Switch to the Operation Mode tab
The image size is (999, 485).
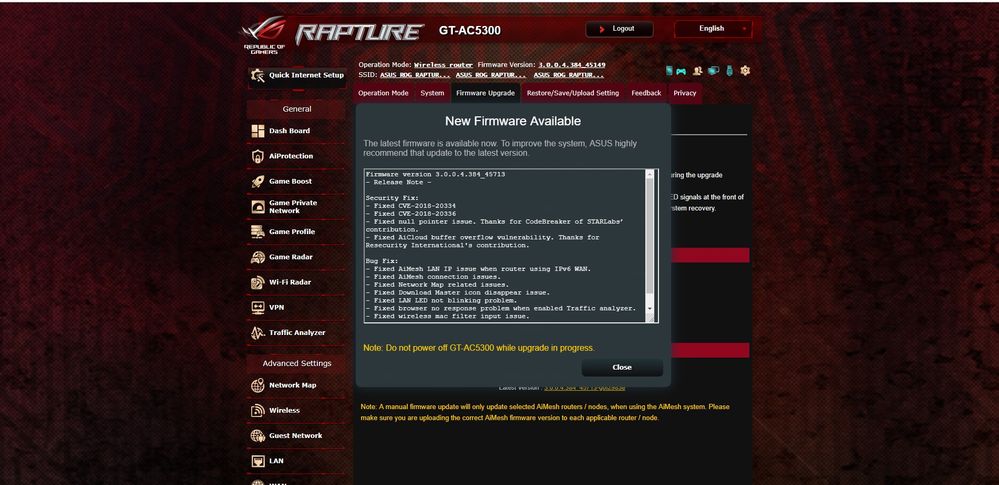383,93
